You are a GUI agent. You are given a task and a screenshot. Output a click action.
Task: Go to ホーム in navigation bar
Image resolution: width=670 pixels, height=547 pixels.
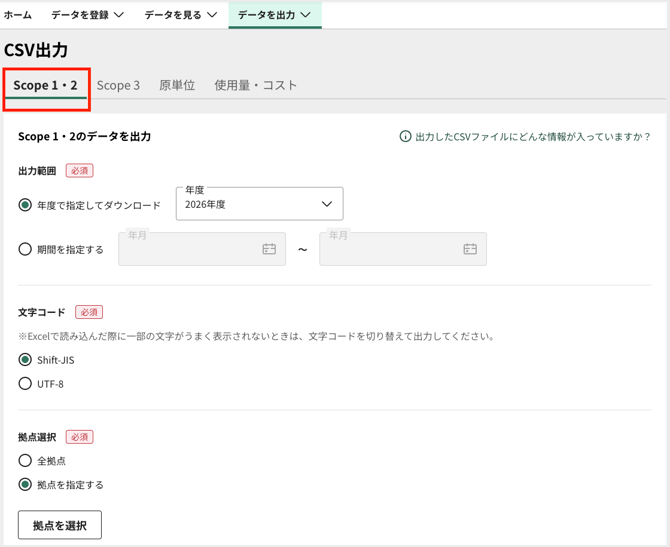point(18,15)
